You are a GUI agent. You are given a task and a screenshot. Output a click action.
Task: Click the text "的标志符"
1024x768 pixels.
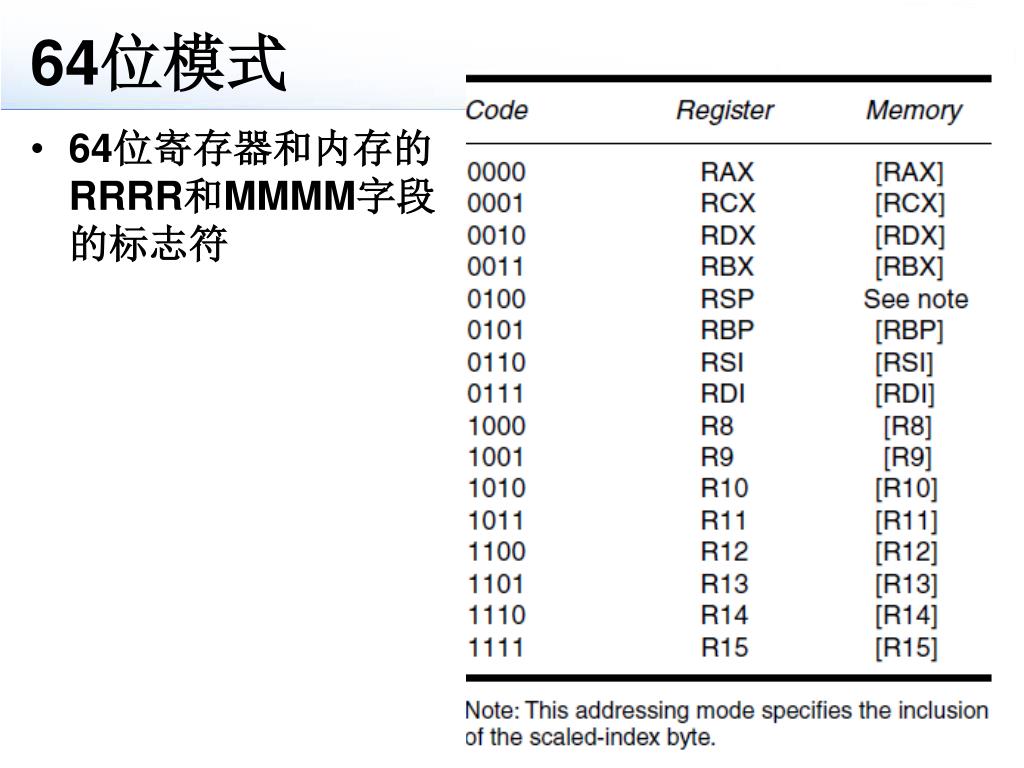(x=149, y=242)
